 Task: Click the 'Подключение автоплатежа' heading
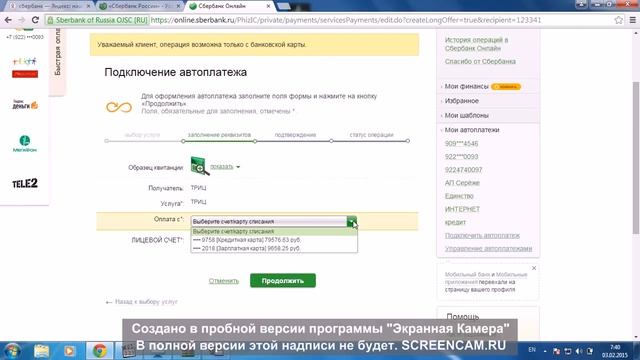pyautogui.click(x=176, y=72)
